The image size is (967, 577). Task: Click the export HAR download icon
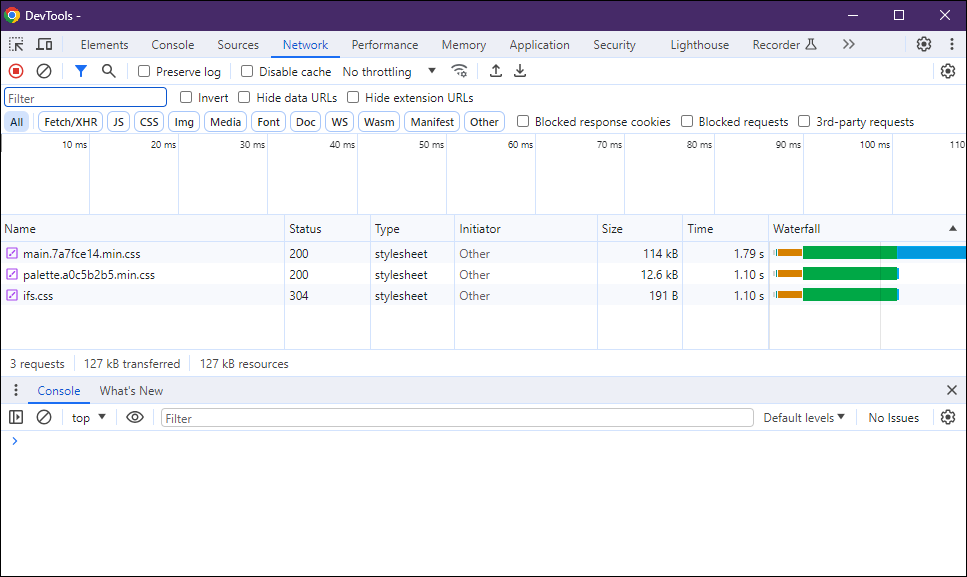point(520,71)
